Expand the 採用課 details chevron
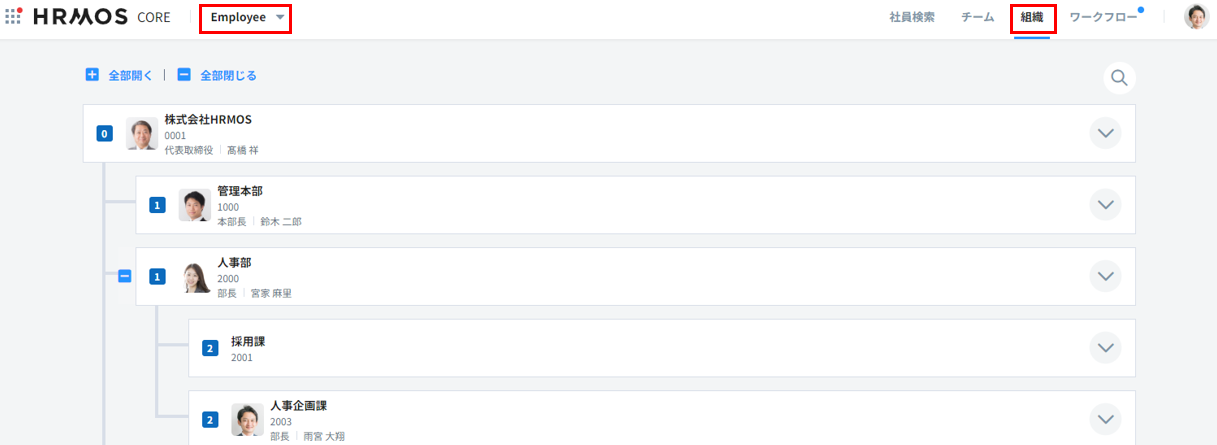 1105,348
